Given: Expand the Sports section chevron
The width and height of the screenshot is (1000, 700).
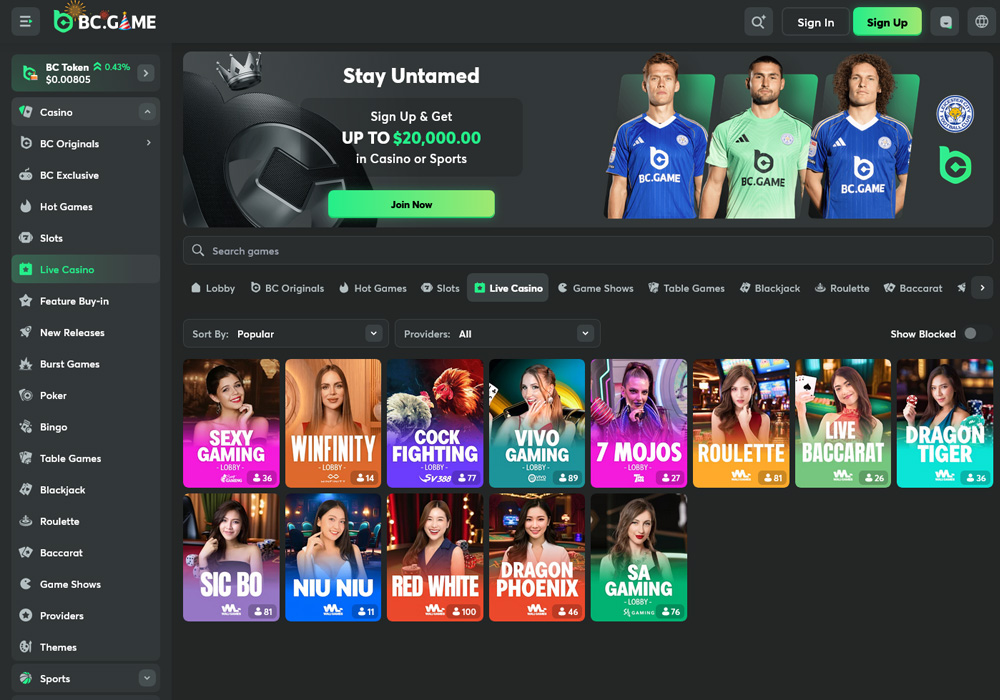Looking at the screenshot, I should point(147,678).
